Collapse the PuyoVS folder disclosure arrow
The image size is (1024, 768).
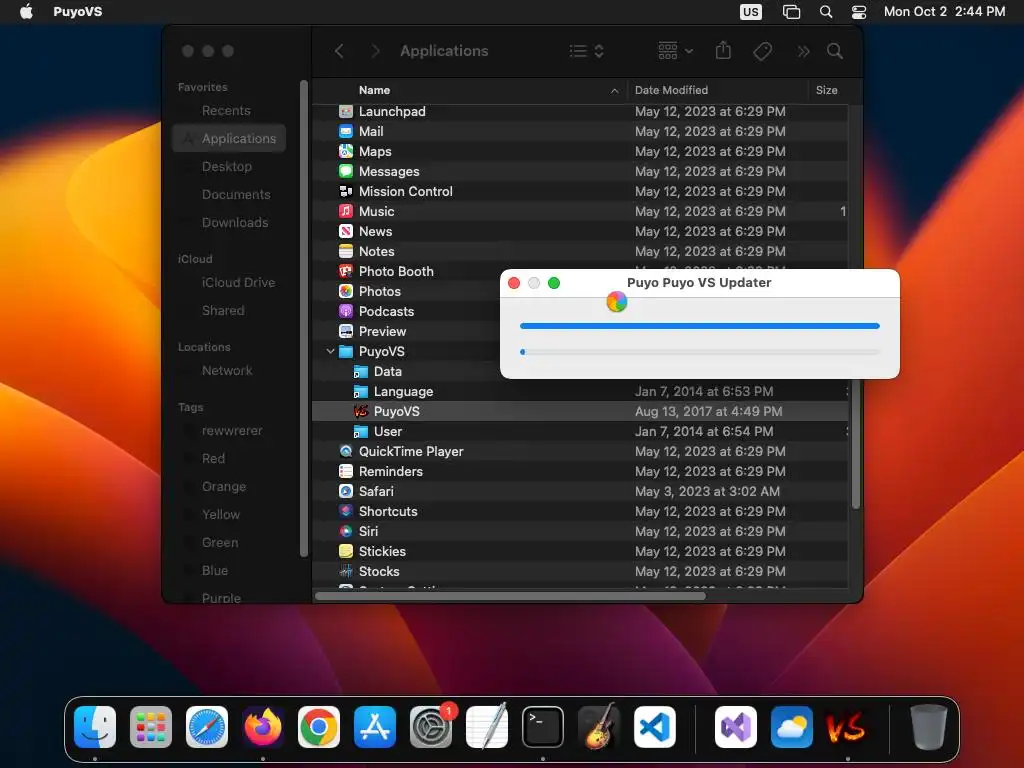(330, 351)
